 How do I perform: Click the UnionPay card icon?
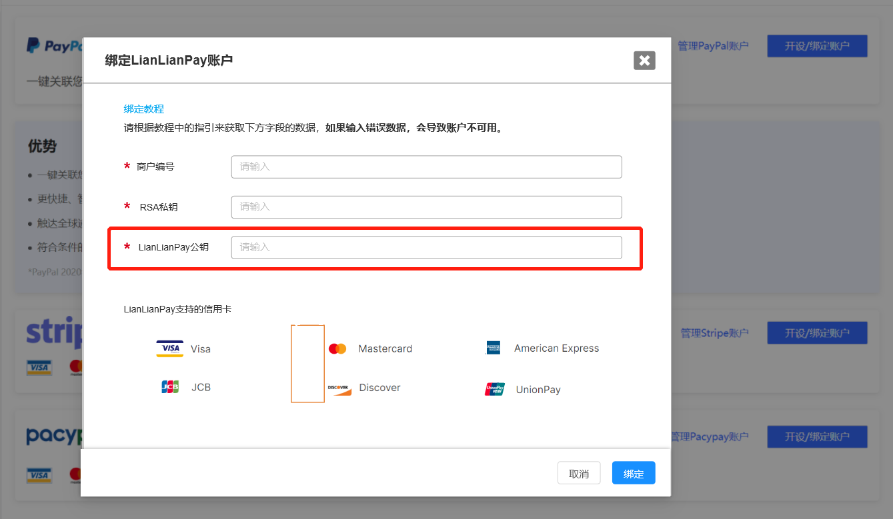495,389
